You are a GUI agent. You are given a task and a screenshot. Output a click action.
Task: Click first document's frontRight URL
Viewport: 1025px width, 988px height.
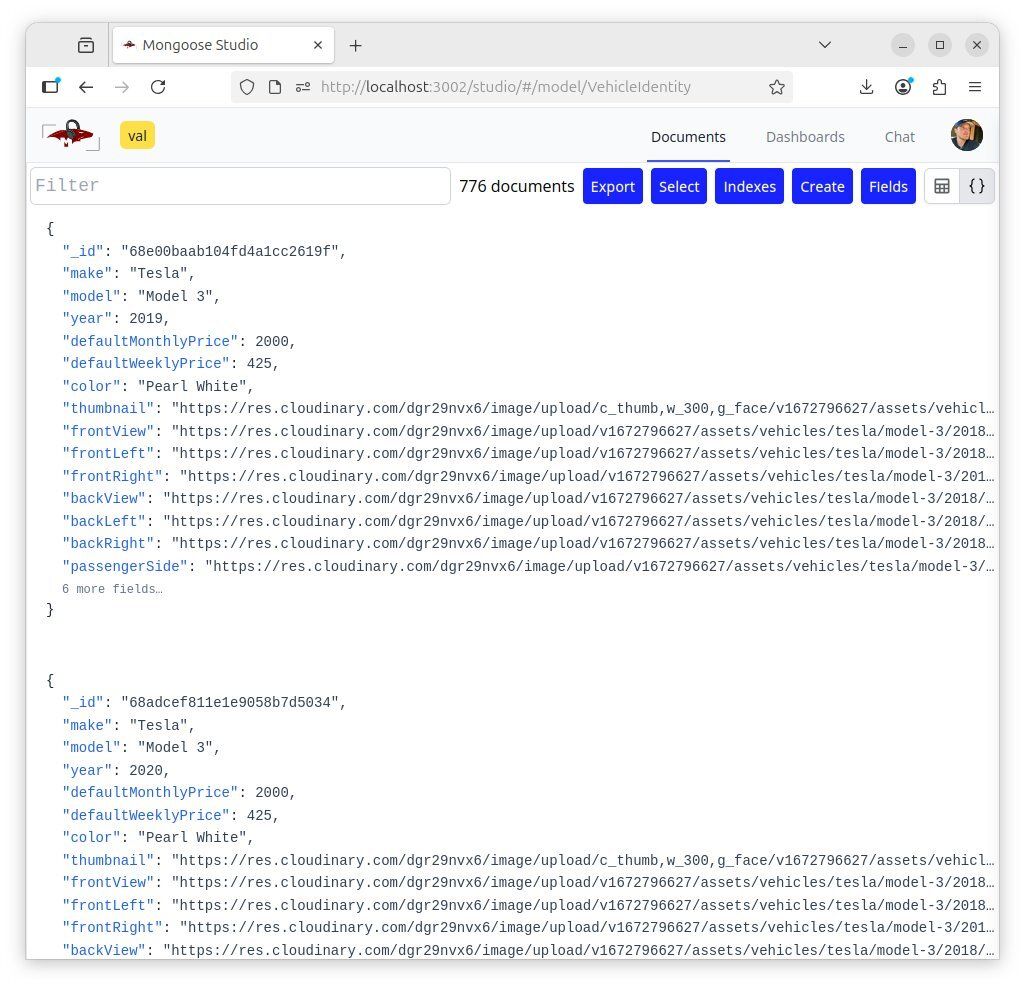pos(587,477)
